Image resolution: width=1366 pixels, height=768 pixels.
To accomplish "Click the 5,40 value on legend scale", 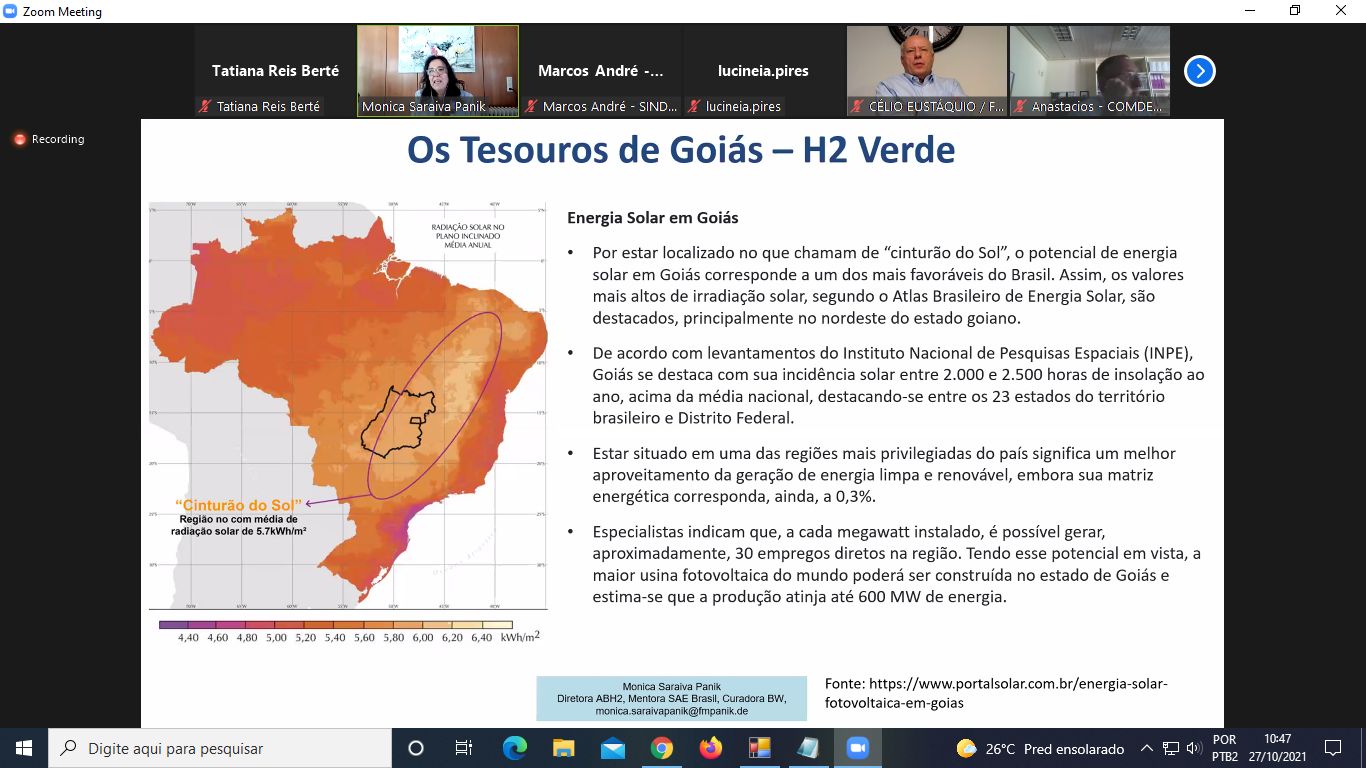I will (335, 637).
